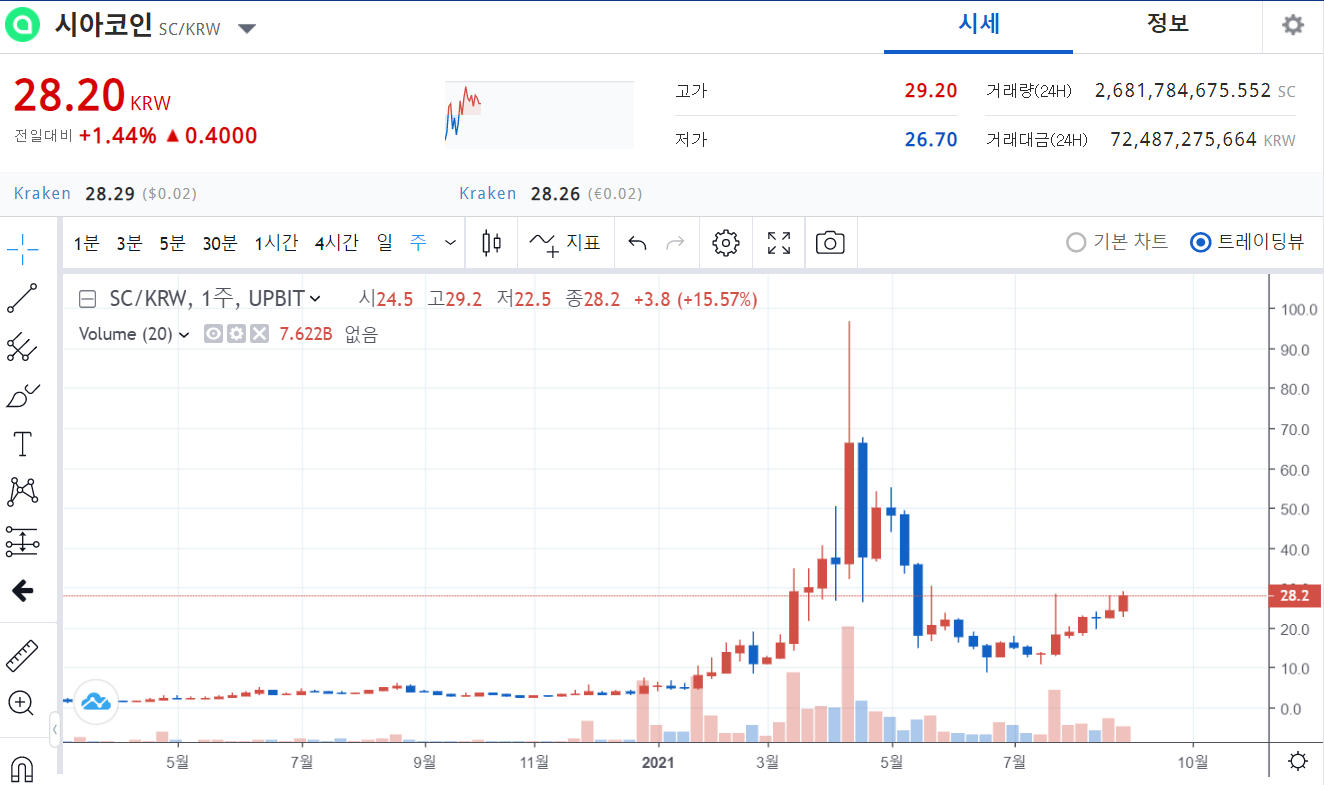The width and height of the screenshot is (1324, 785).
Task: Select the 기본 차트 radio option
Action: click(1117, 242)
